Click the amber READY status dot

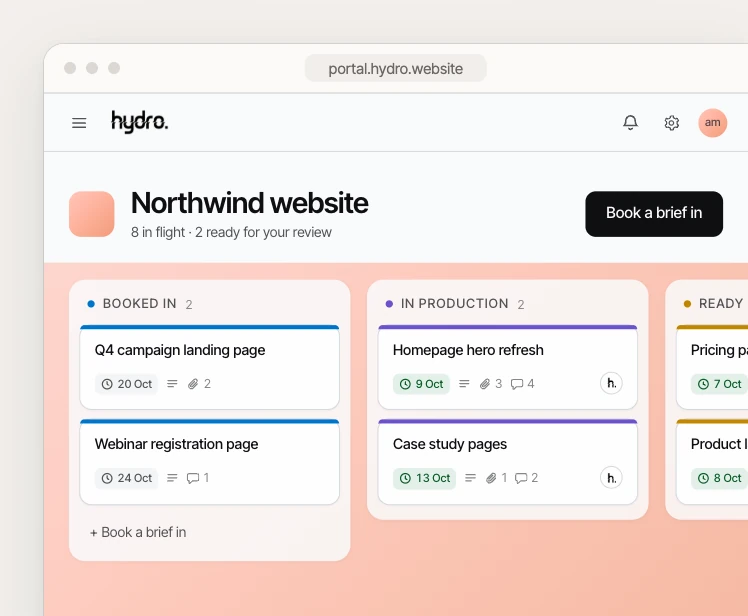tap(687, 304)
